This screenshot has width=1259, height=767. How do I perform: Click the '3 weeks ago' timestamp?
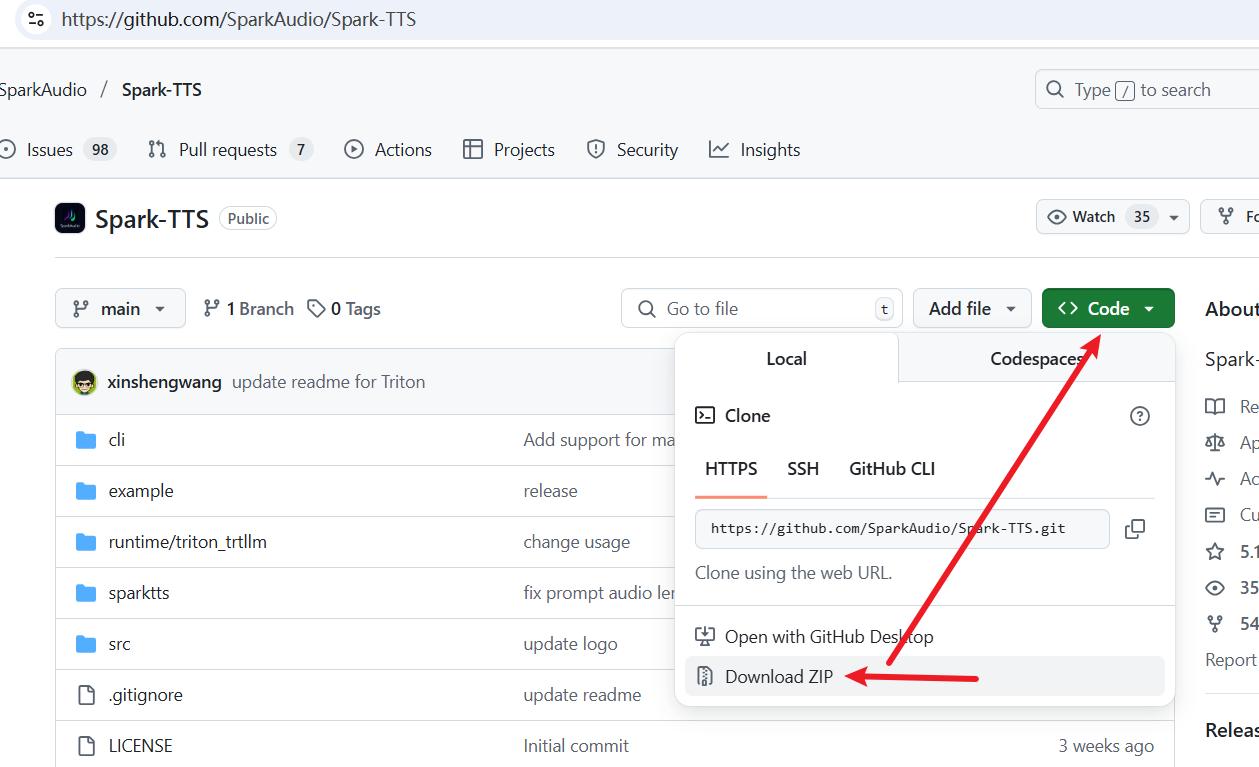point(1106,746)
